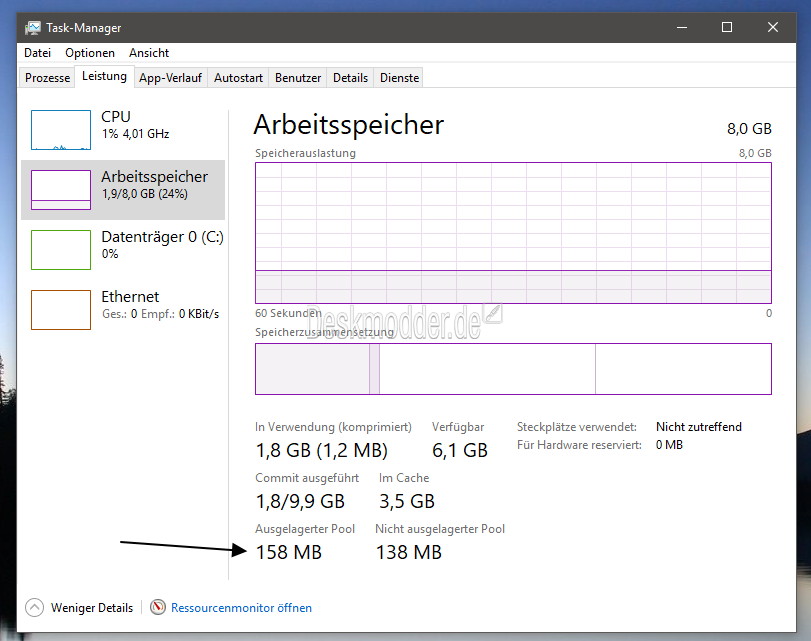Viewport: 811px width, 641px height.
Task: Select the Ethernet mini graph thumbnail
Action: [61, 310]
